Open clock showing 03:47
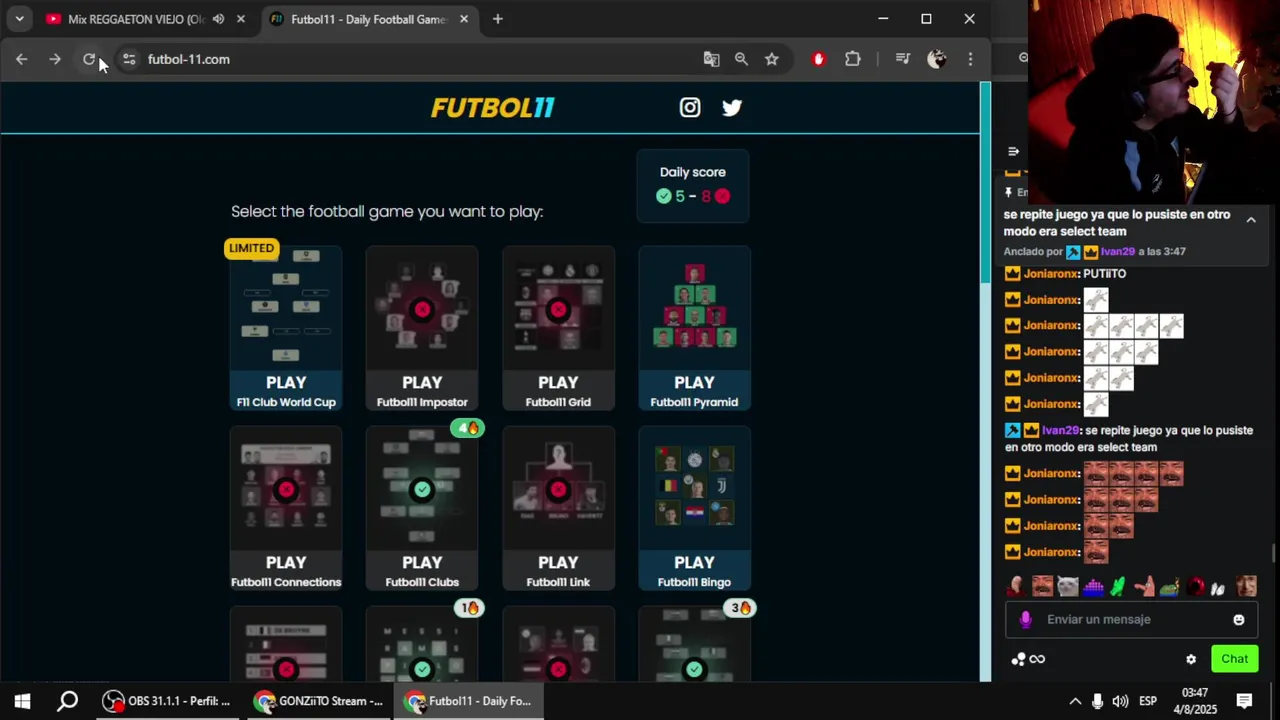 pos(1194,701)
